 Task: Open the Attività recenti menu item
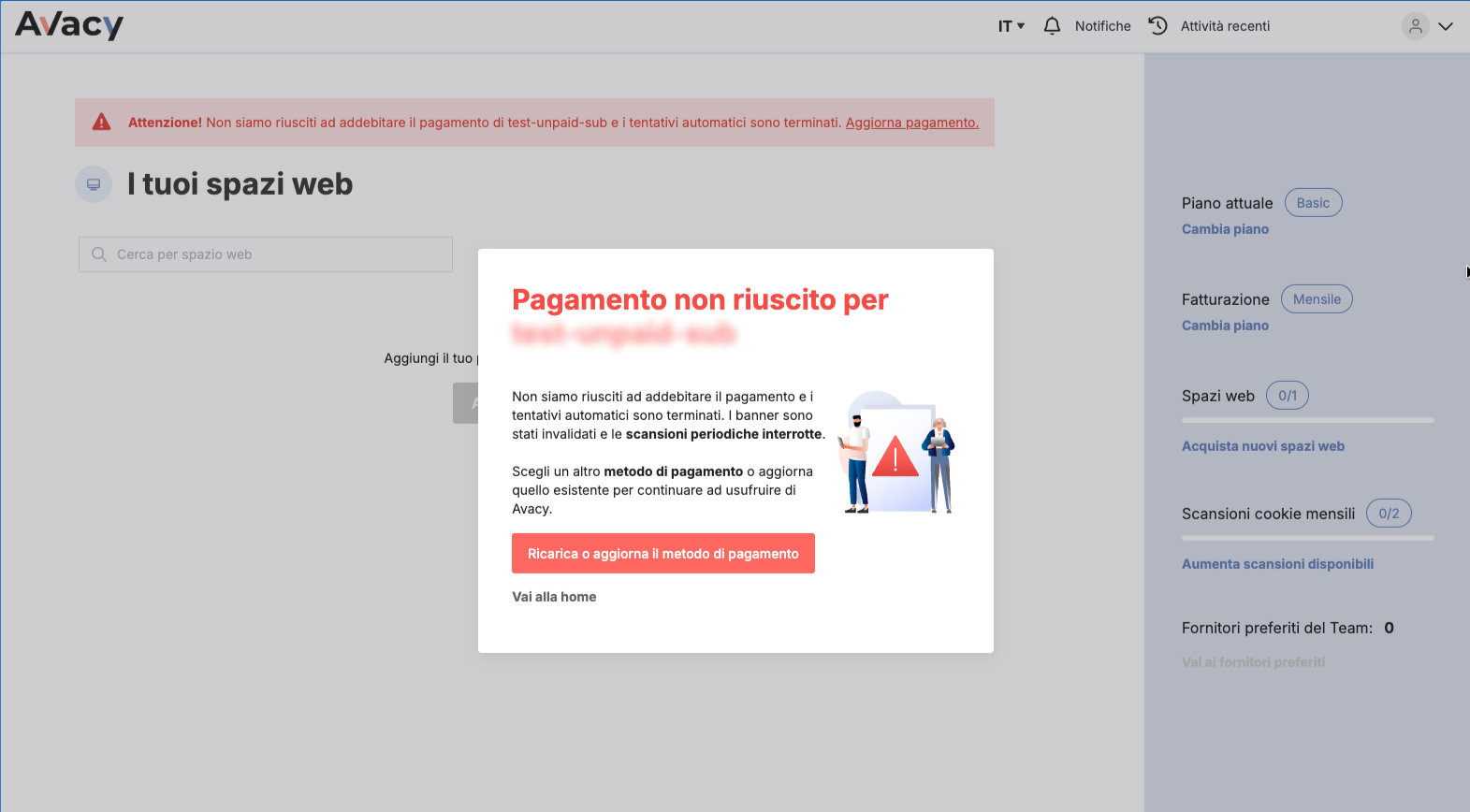pyautogui.click(x=1225, y=26)
